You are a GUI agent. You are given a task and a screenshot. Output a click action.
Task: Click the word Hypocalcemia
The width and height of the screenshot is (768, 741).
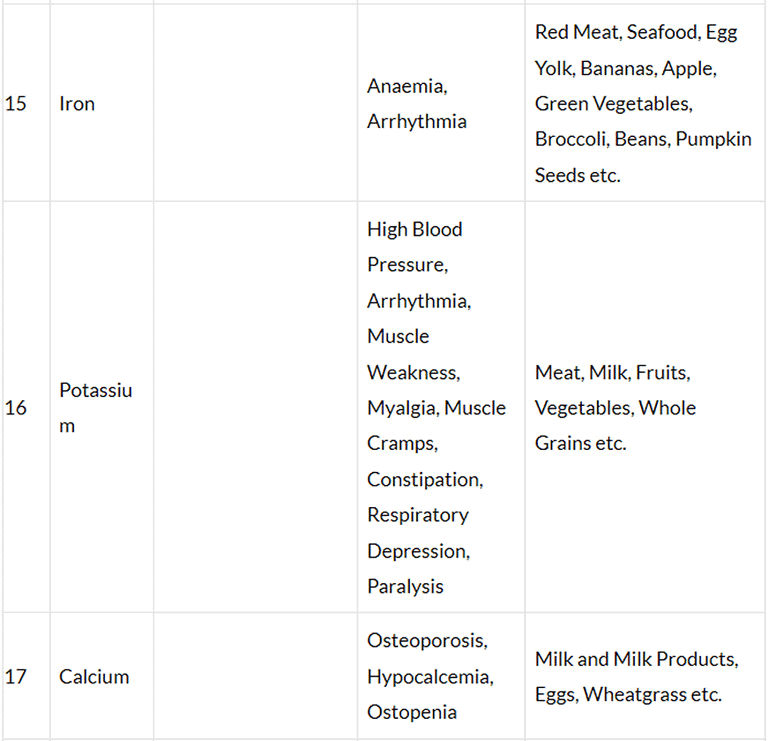click(429, 677)
